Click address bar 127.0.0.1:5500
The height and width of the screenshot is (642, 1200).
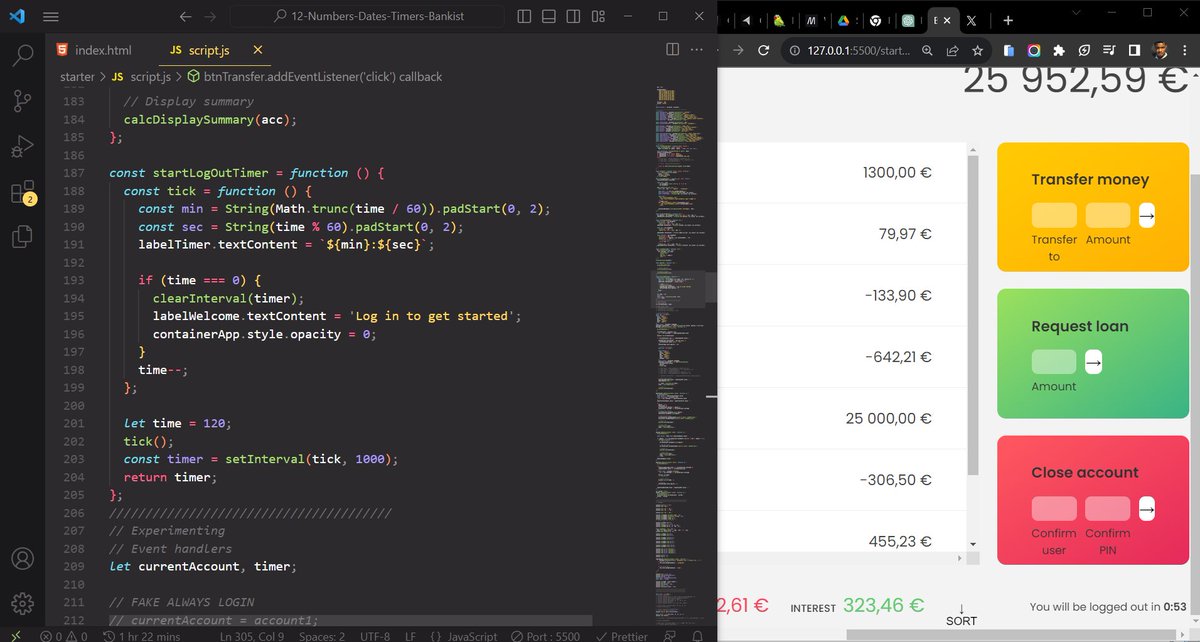(x=858, y=50)
